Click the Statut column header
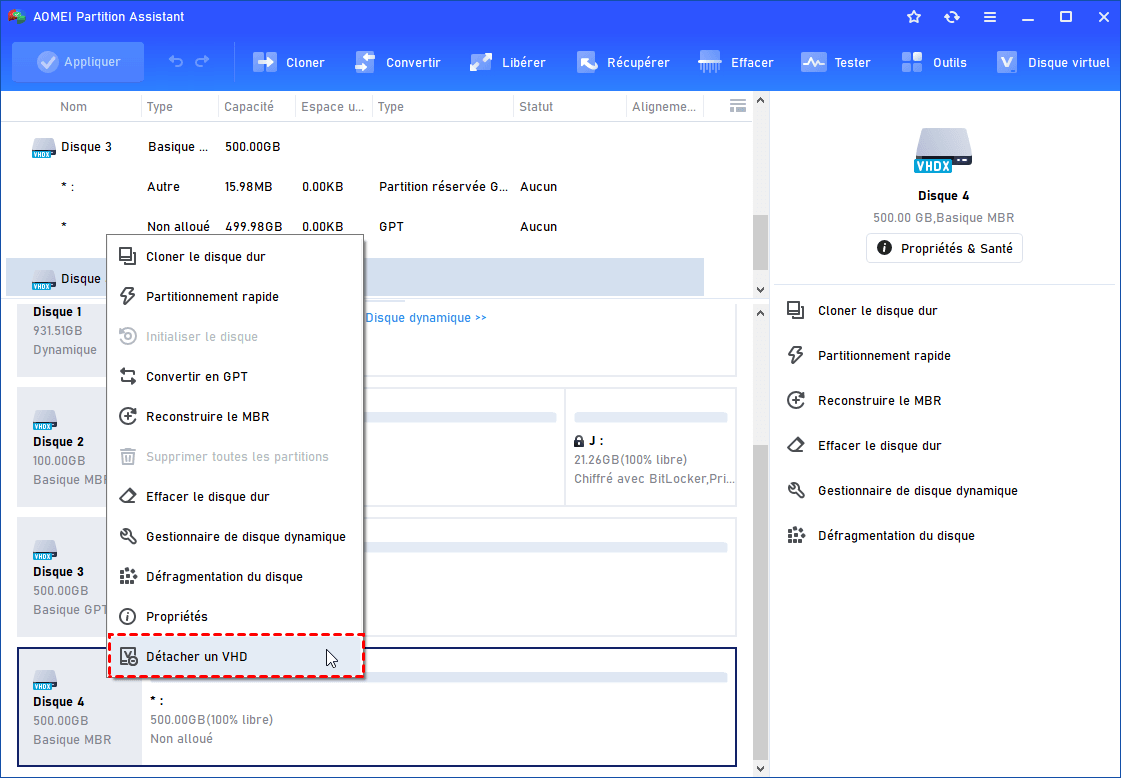Viewport: 1121px width, 778px height. (x=536, y=107)
